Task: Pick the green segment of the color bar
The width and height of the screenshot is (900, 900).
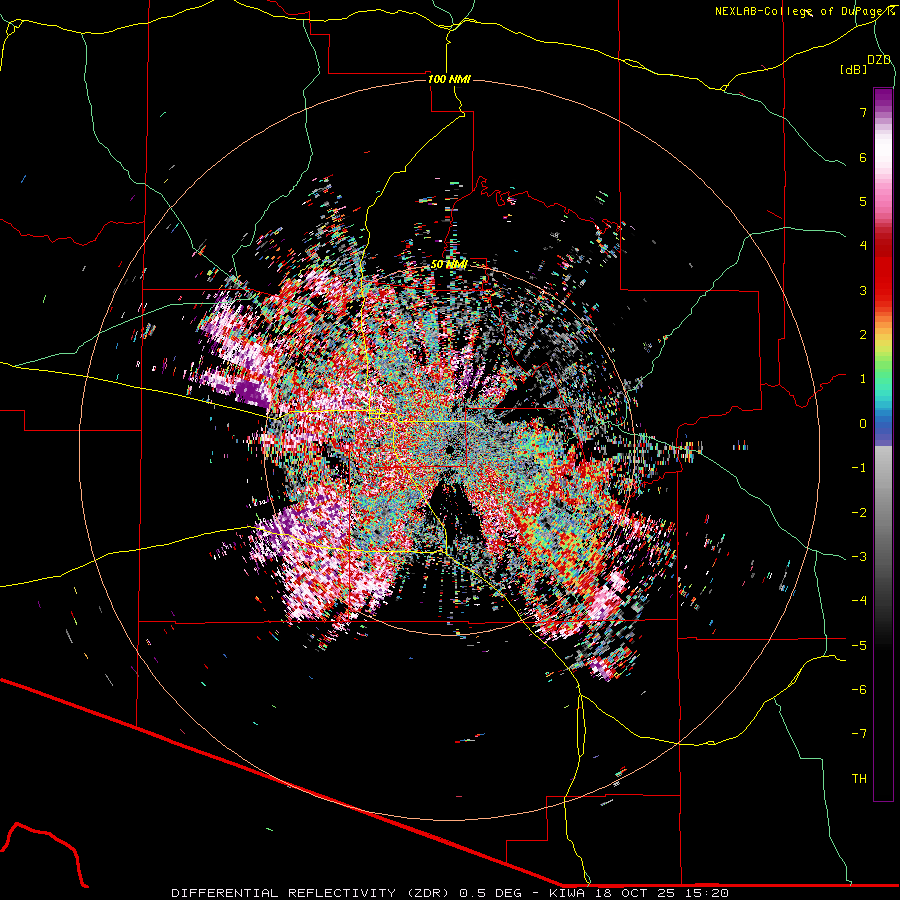Action: click(x=883, y=367)
